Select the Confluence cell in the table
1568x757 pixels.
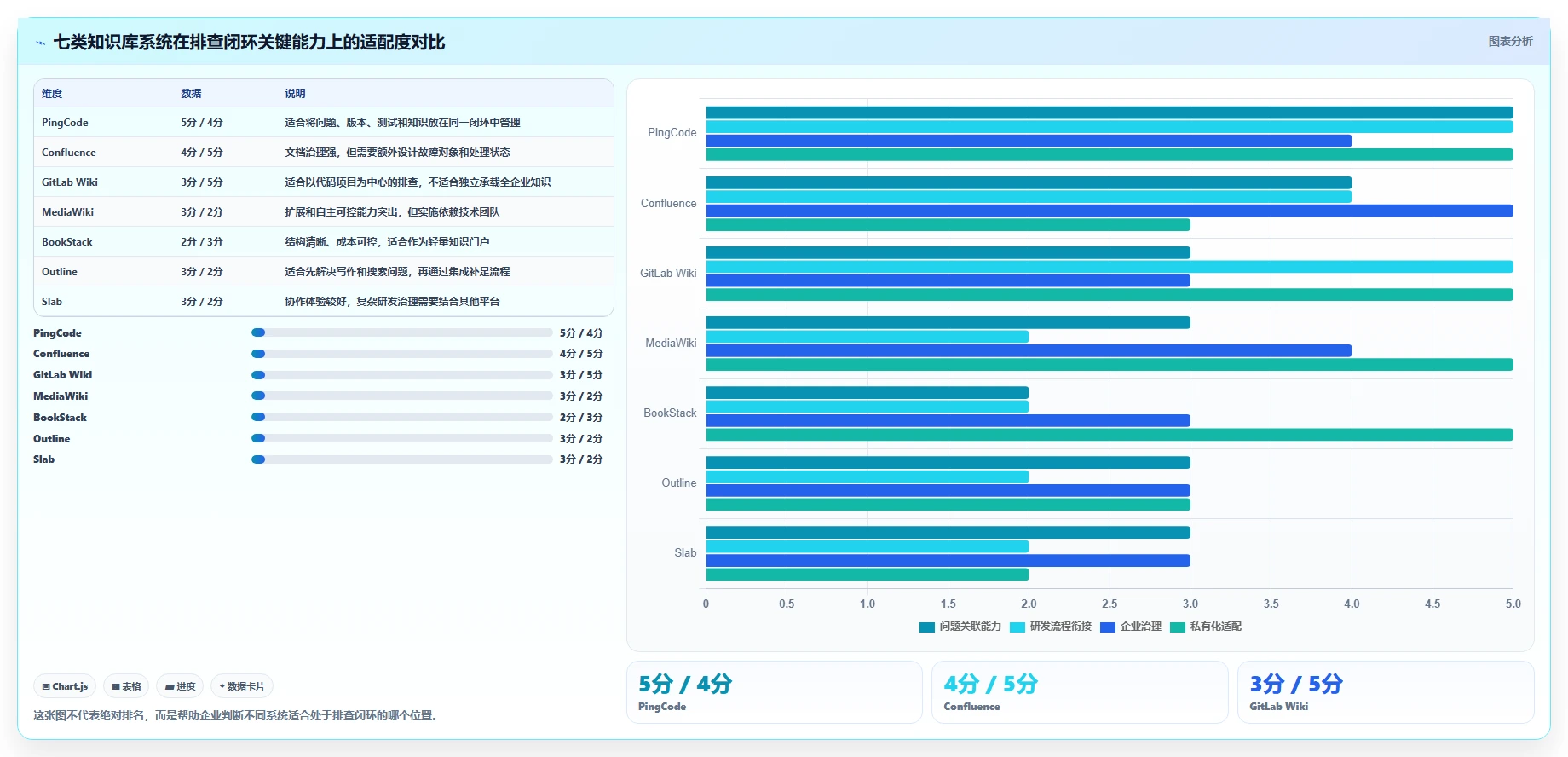(68, 153)
